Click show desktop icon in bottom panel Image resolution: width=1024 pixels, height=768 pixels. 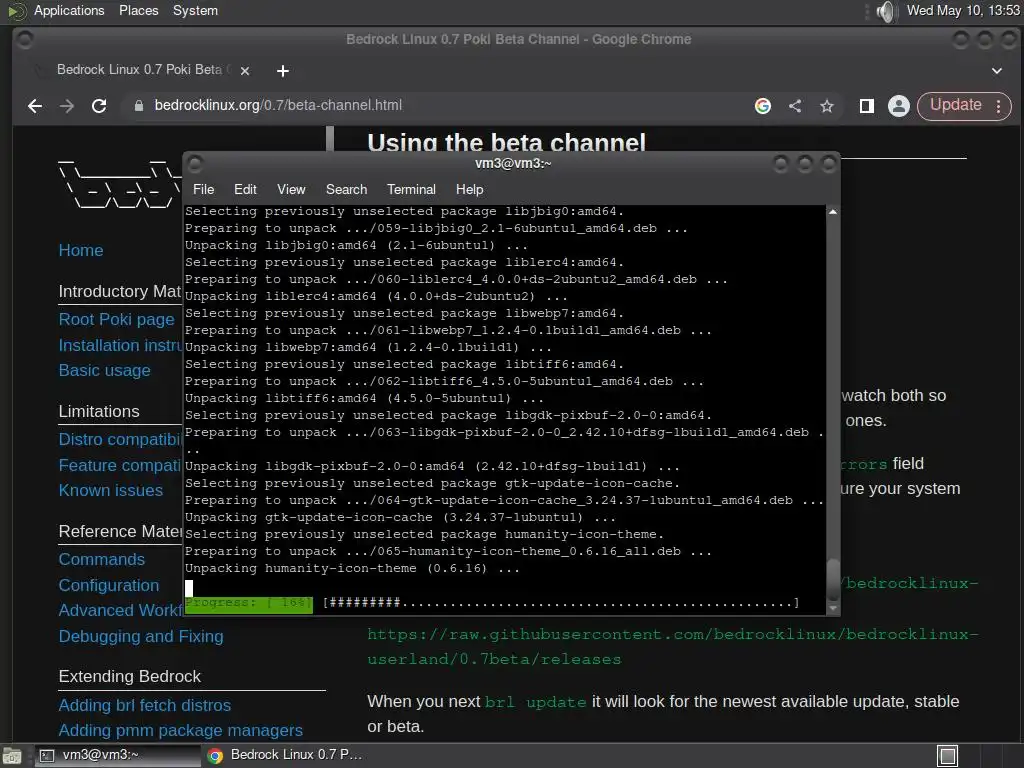(x=12, y=756)
